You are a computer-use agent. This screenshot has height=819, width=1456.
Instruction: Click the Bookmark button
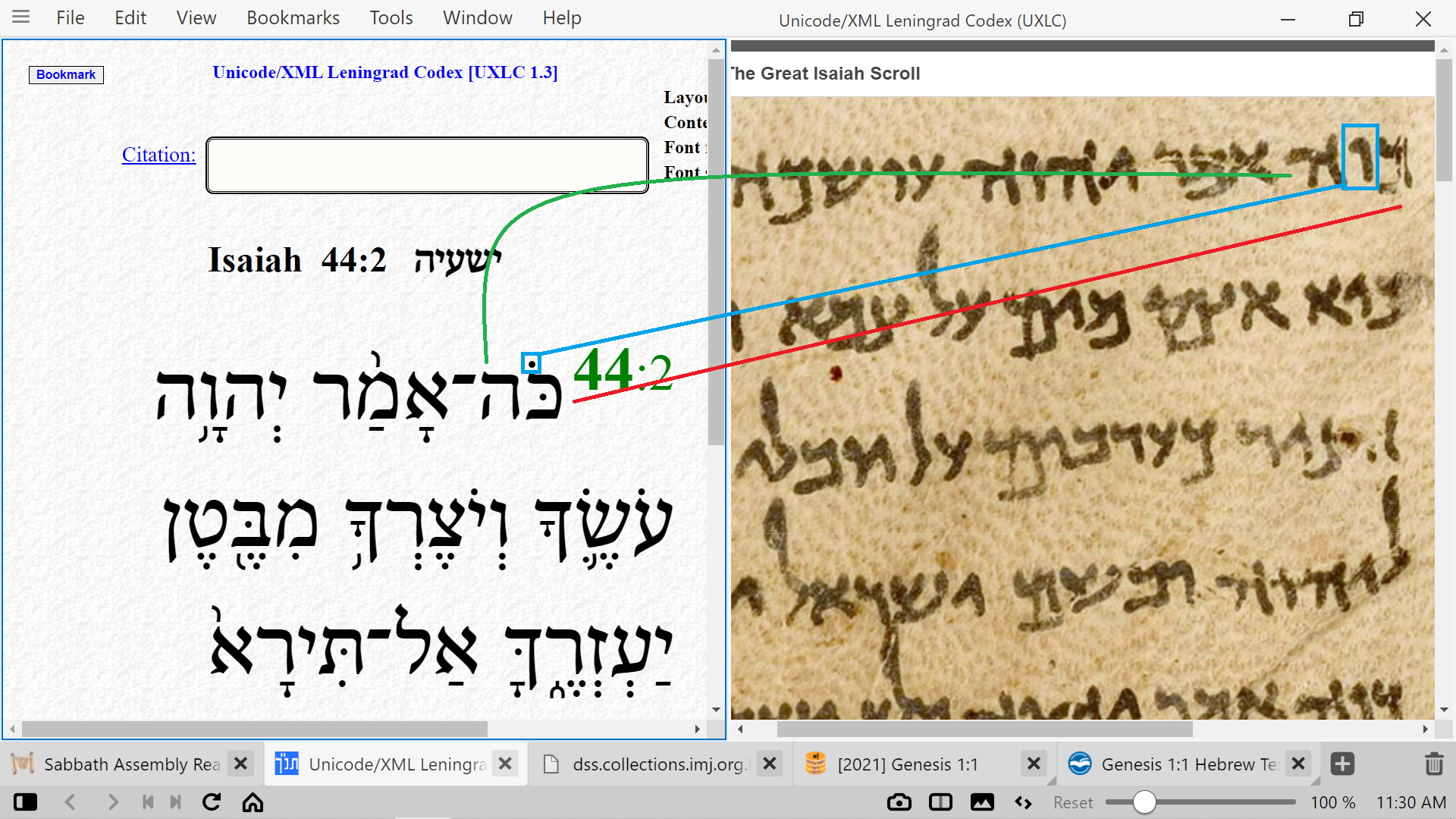(x=66, y=74)
